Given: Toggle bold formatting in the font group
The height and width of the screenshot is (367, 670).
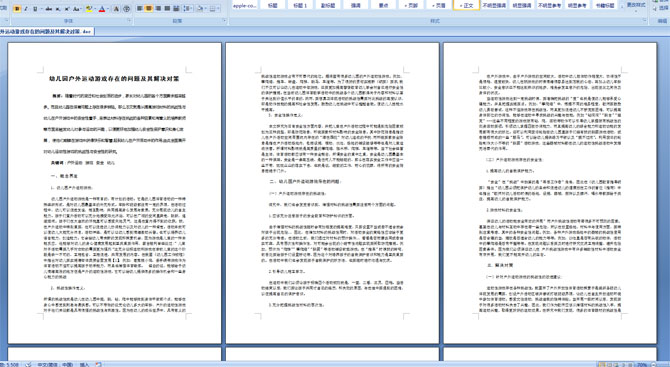Looking at the screenshot, I should coord(17,9).
